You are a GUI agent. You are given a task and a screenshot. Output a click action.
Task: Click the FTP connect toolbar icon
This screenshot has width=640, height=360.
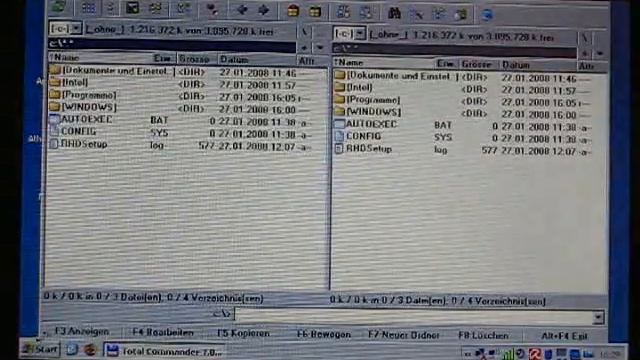pos(343,12)
